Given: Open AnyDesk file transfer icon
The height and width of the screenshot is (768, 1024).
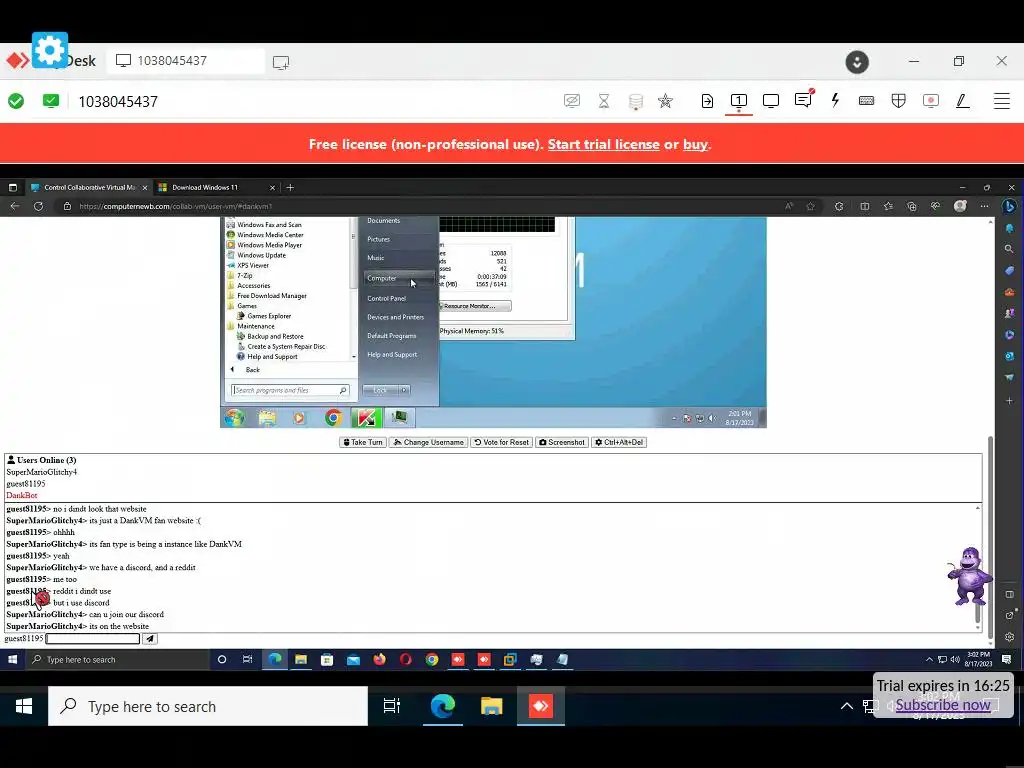Looking at the screenshot, I should point(707,101).
